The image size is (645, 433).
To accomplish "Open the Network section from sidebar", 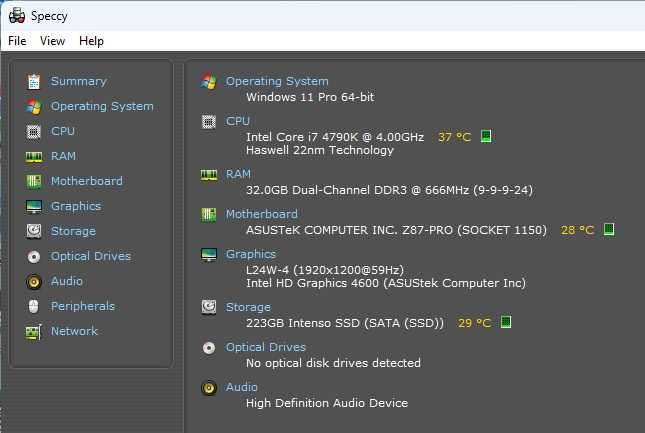I will tap(74, 331).
